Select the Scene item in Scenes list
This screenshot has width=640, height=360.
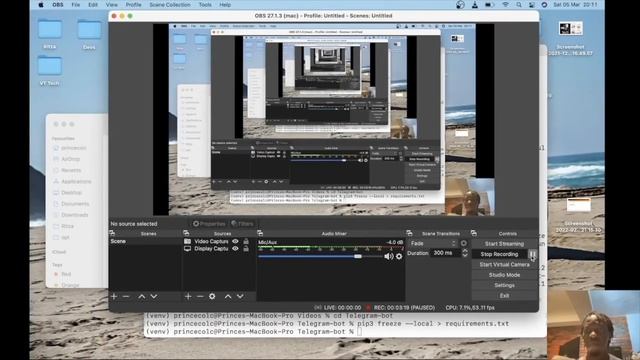point(145,241)
